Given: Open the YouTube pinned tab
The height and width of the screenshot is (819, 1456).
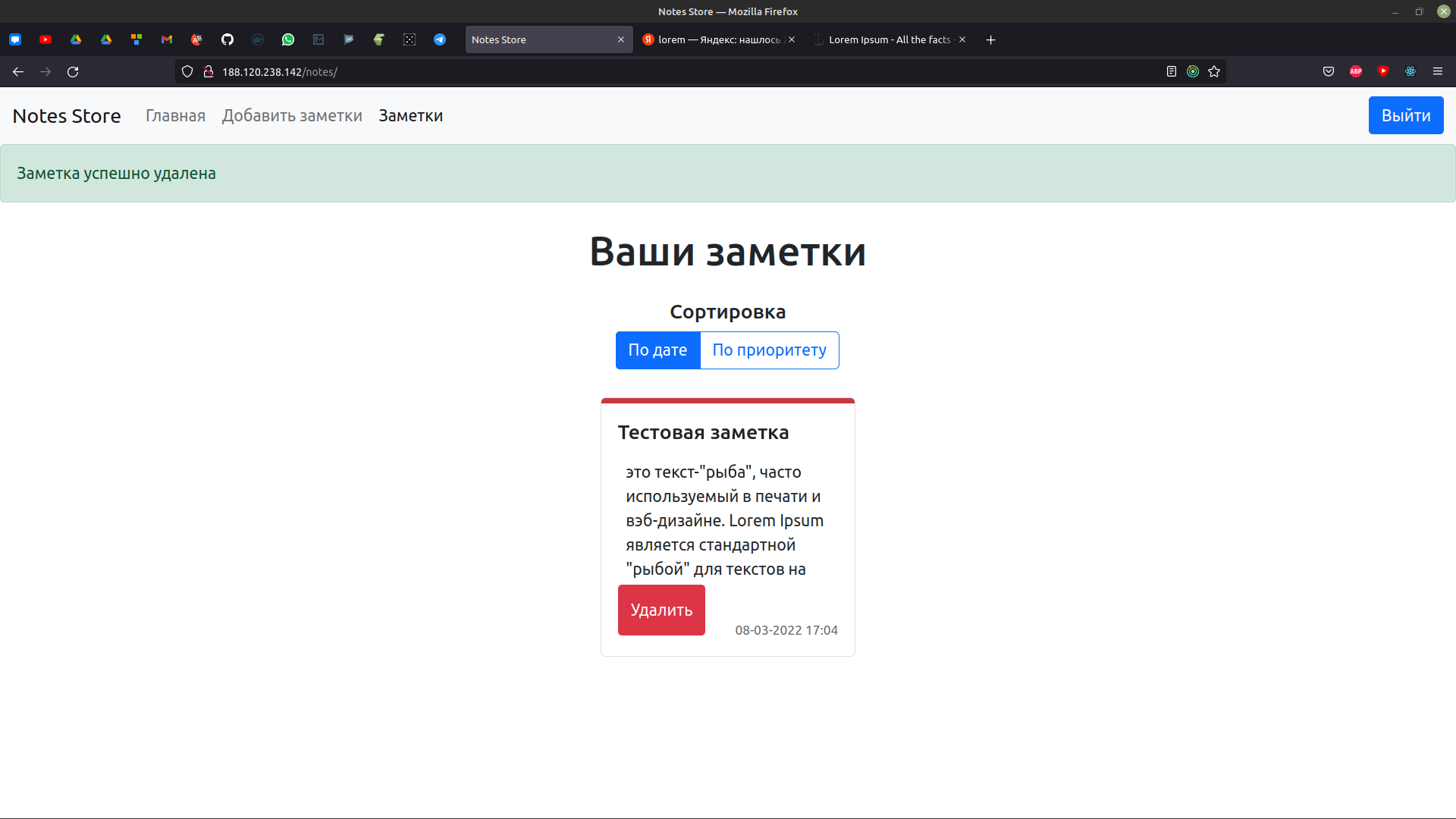Looking at the screenshot, I should tap(45, 39).
